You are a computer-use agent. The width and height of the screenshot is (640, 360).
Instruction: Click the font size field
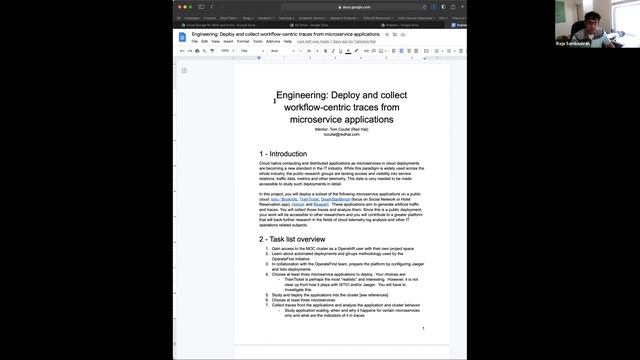309,51
